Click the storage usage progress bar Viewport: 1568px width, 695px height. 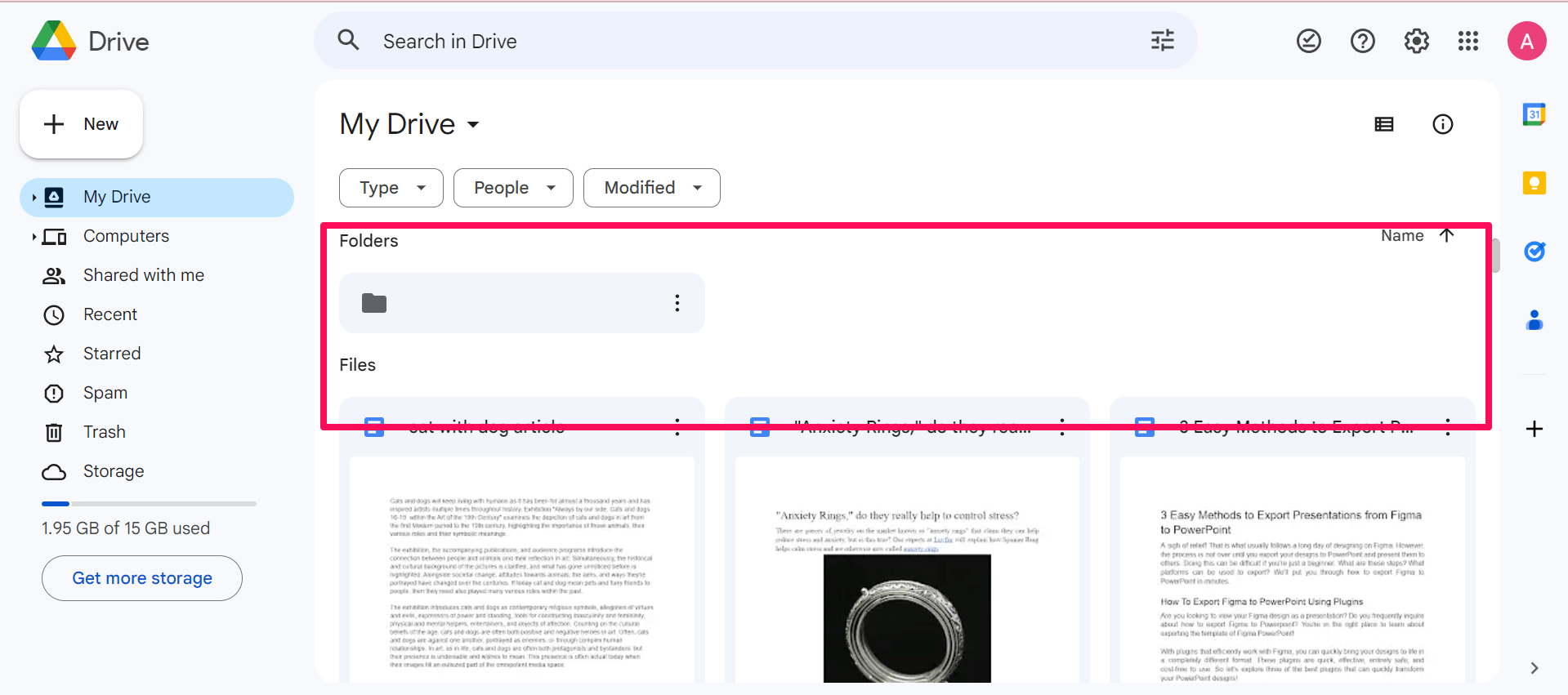point(149,504)
